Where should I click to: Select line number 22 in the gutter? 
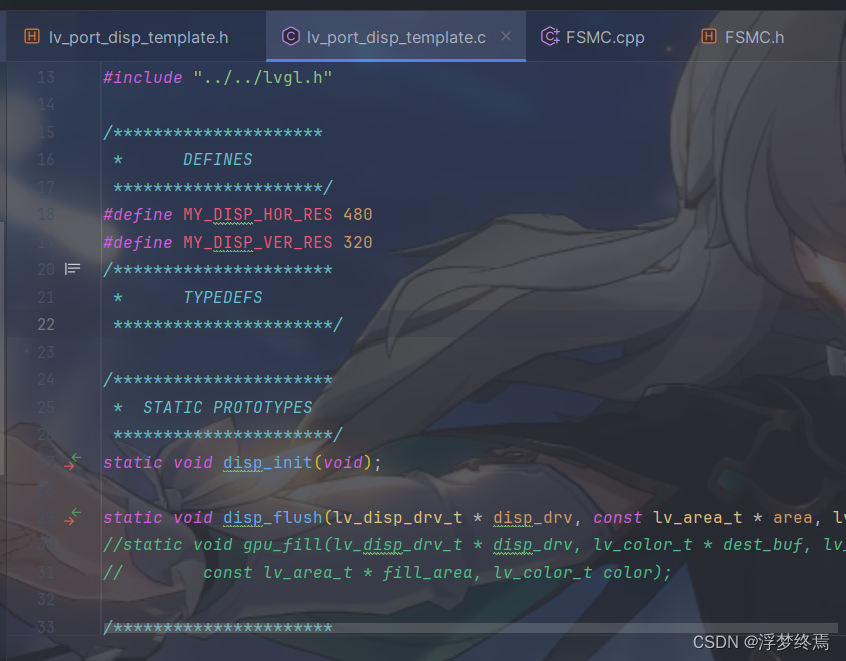point(45,324)
